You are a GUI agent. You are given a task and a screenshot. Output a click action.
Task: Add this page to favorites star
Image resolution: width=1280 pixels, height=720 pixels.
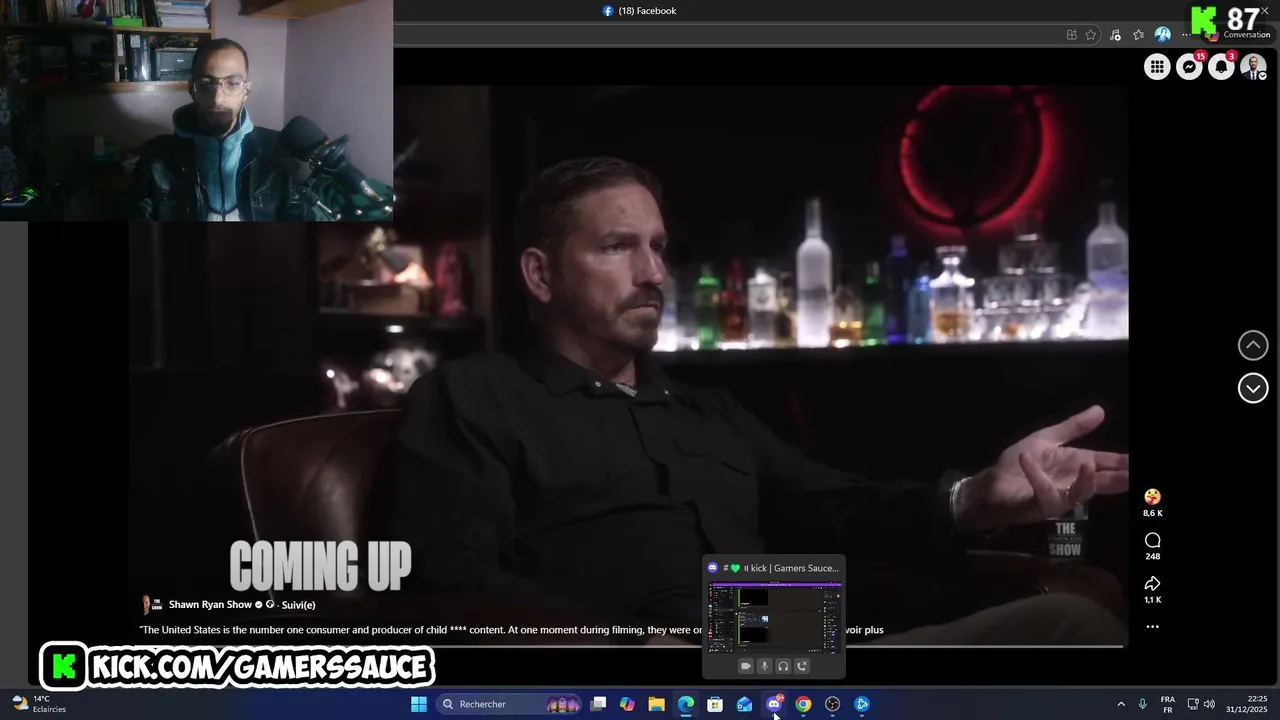click(x=1091, y=35)
